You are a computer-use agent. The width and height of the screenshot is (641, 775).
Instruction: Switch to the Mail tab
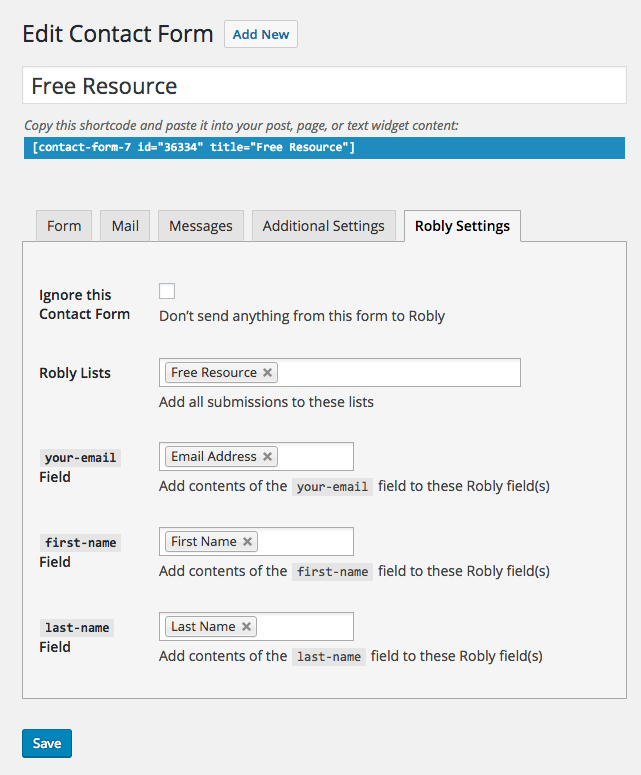(x=125, y=226)
